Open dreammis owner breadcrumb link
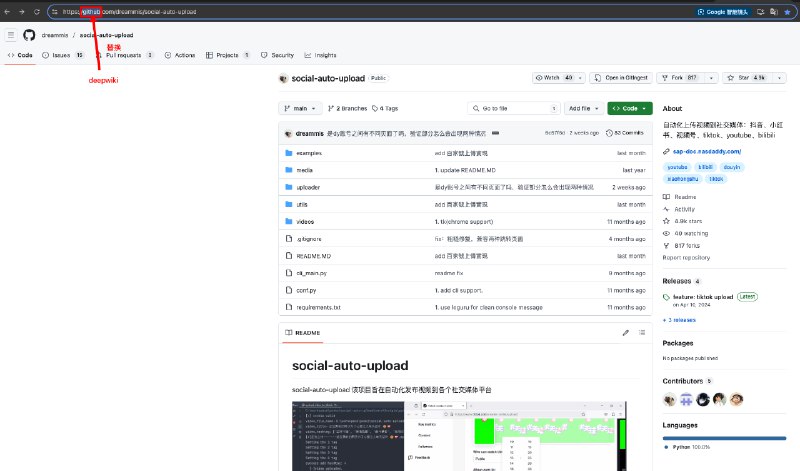This screenshot has height=471, width=800. tap(55, 35)
